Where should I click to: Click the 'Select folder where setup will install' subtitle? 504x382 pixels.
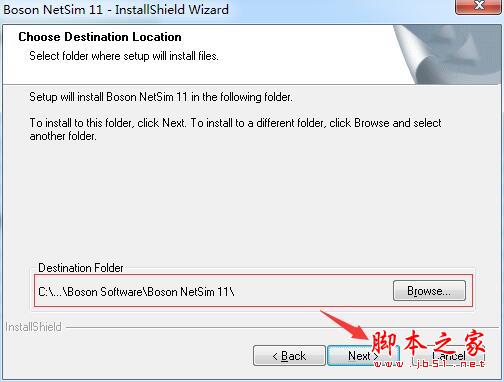click(124, 56)
